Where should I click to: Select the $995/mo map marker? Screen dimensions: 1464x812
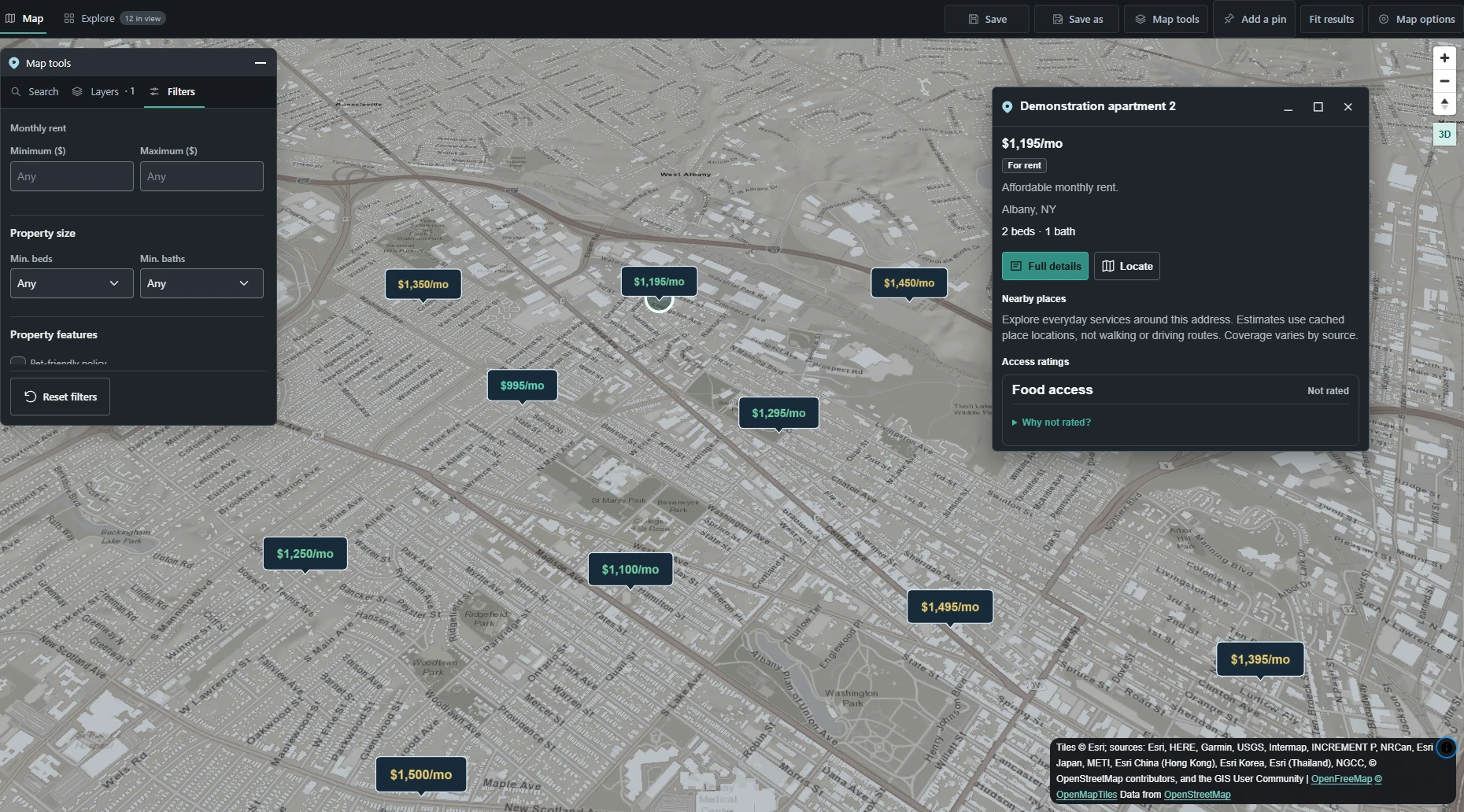click(x=523, y=386)
